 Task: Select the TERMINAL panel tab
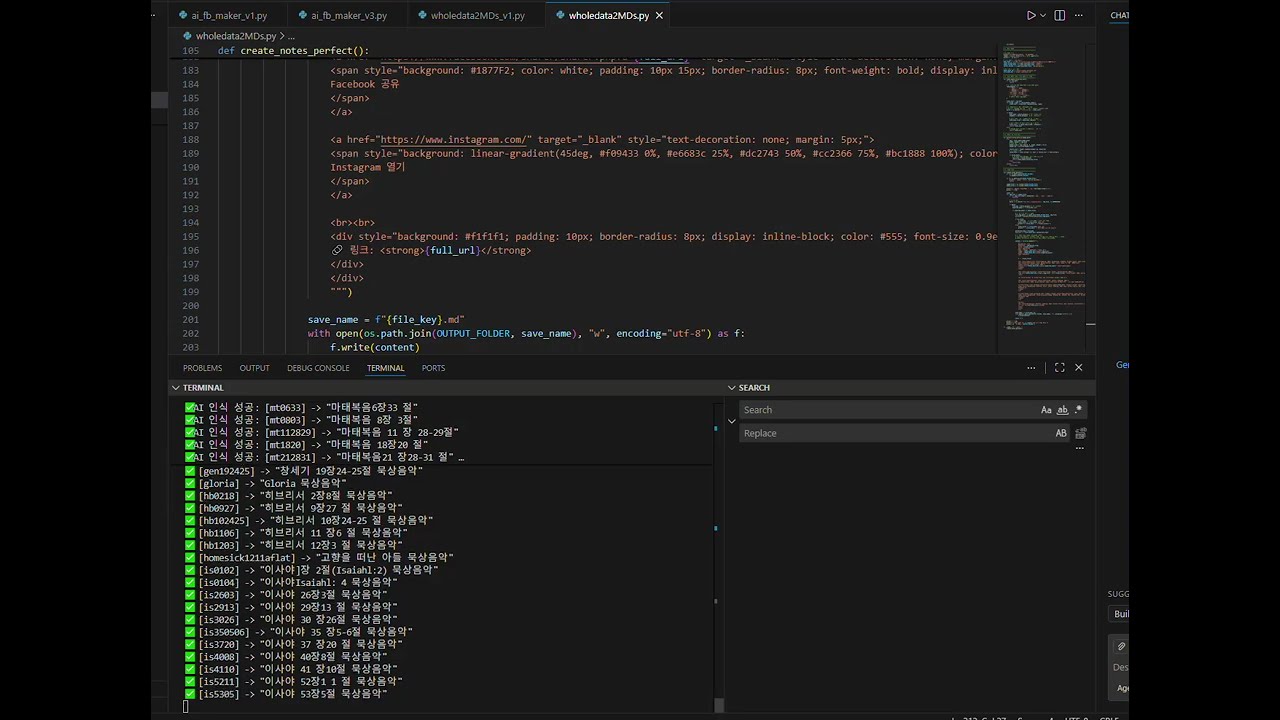(x=385, y=368)
